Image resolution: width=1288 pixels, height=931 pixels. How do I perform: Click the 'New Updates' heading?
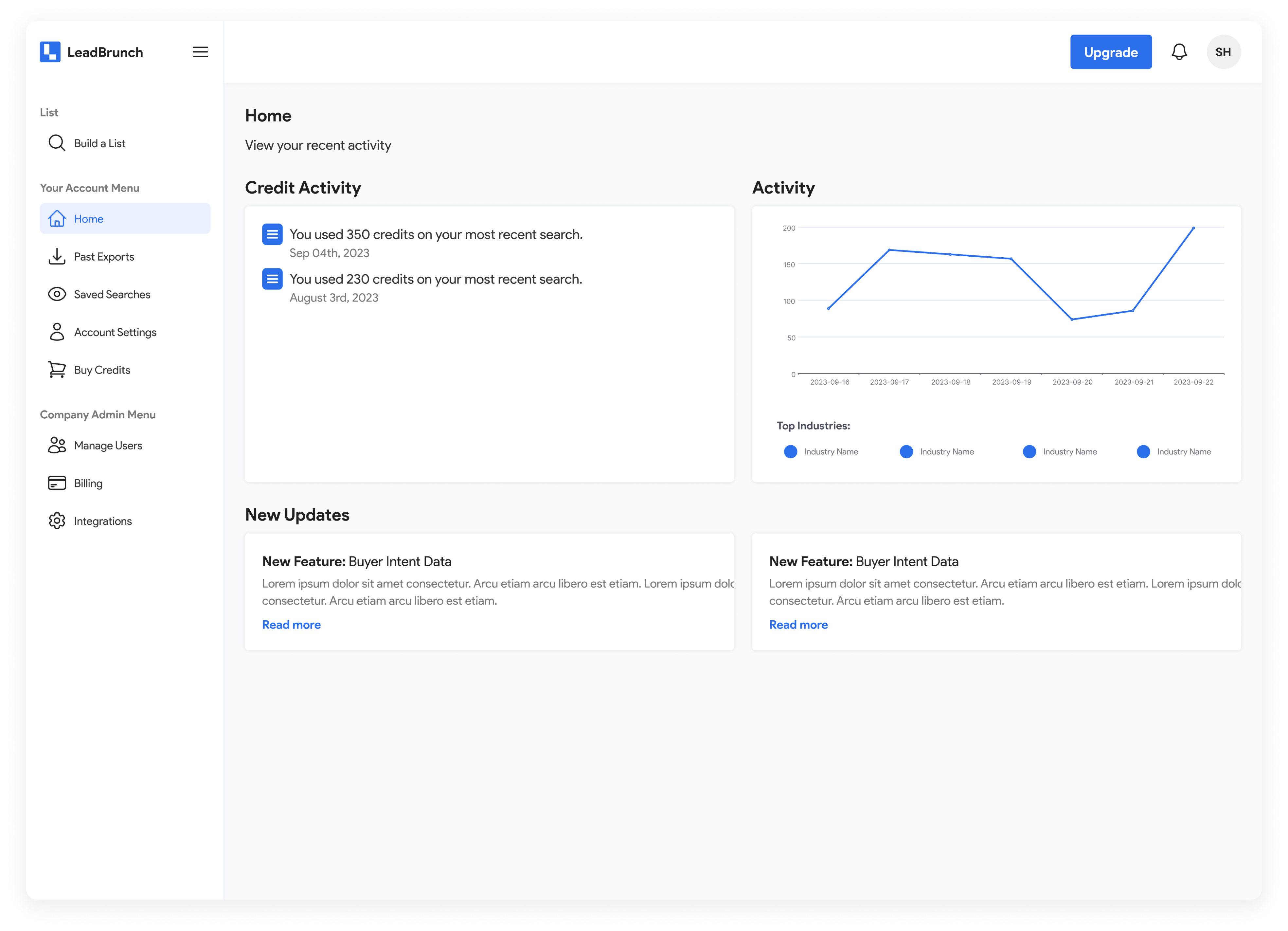tap(297, 515)
